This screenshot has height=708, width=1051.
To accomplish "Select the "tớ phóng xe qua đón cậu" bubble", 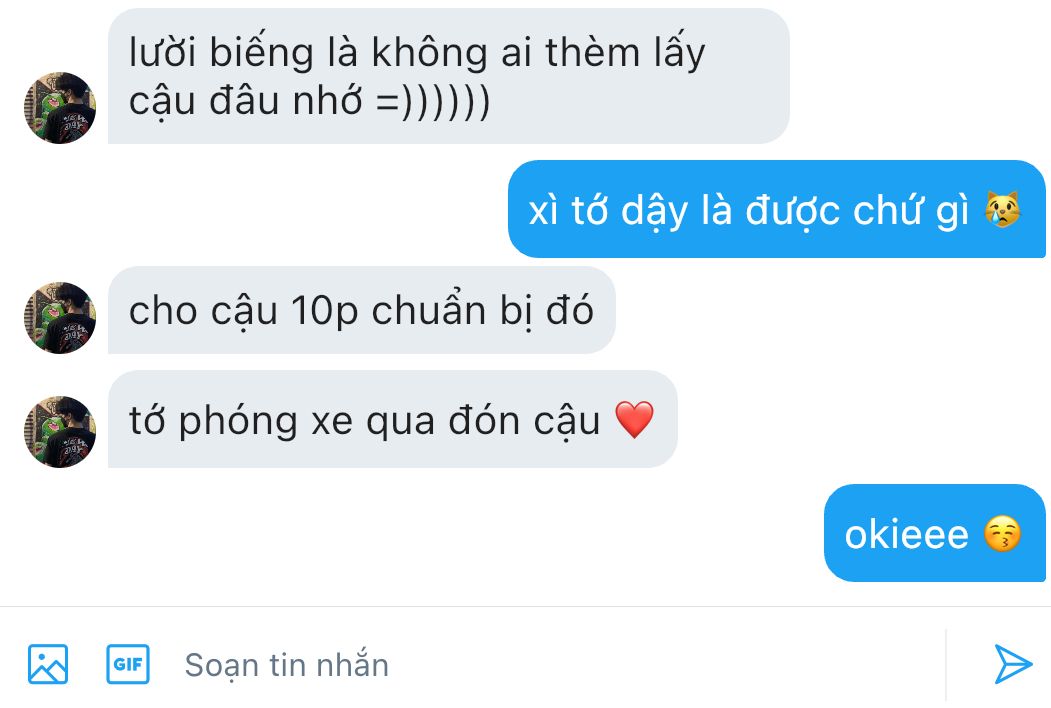I will tap(392, 419).
